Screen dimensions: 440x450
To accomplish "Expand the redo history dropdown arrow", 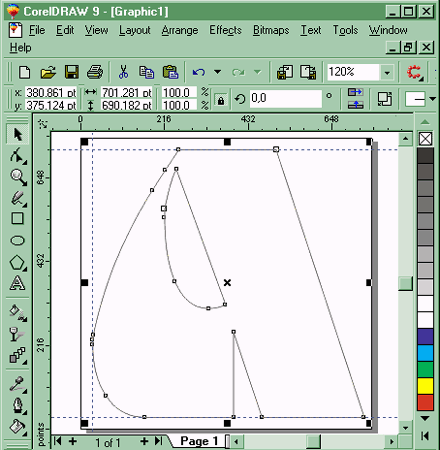I will tap(257, 72).
